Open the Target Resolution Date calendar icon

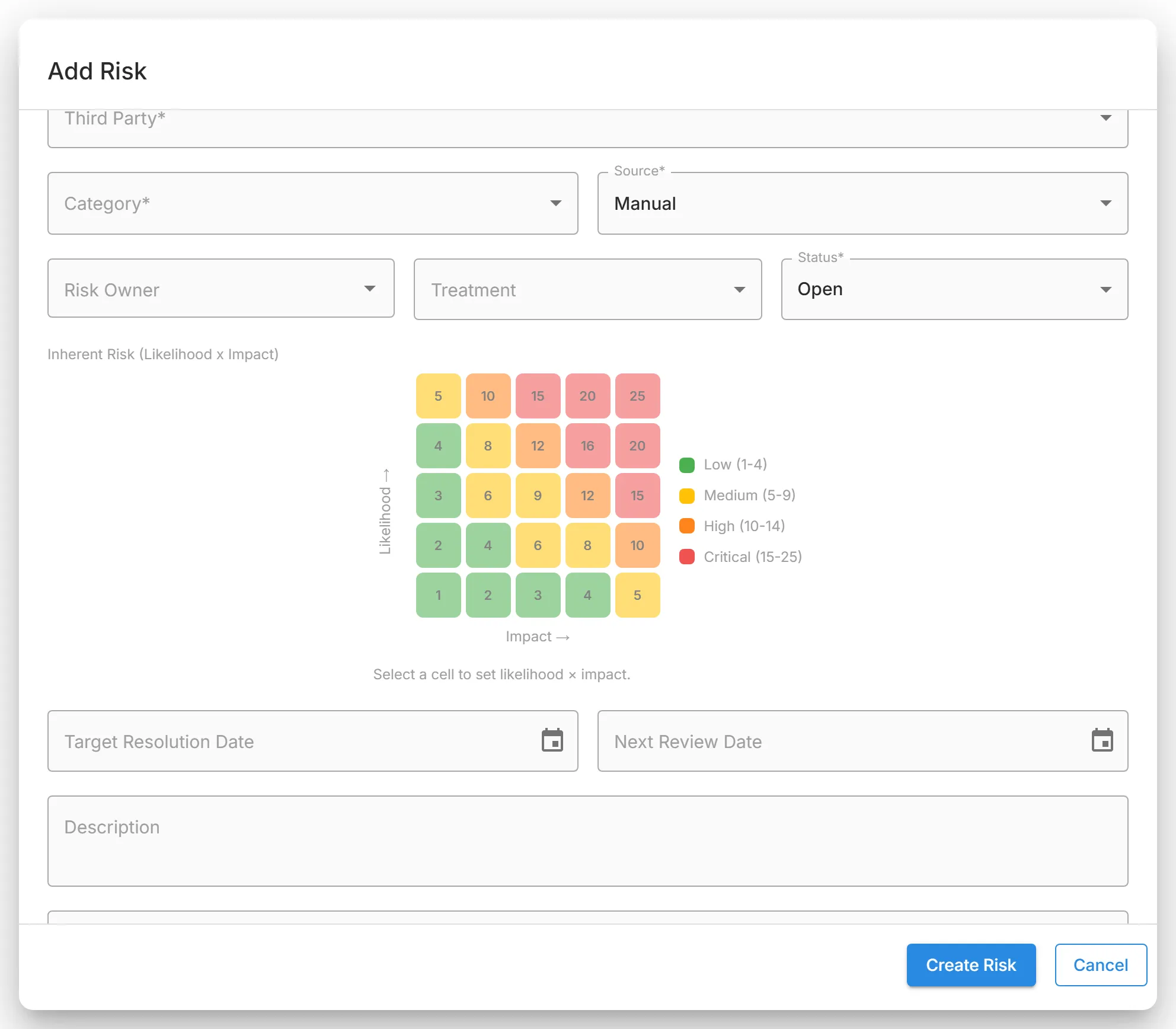552,740
